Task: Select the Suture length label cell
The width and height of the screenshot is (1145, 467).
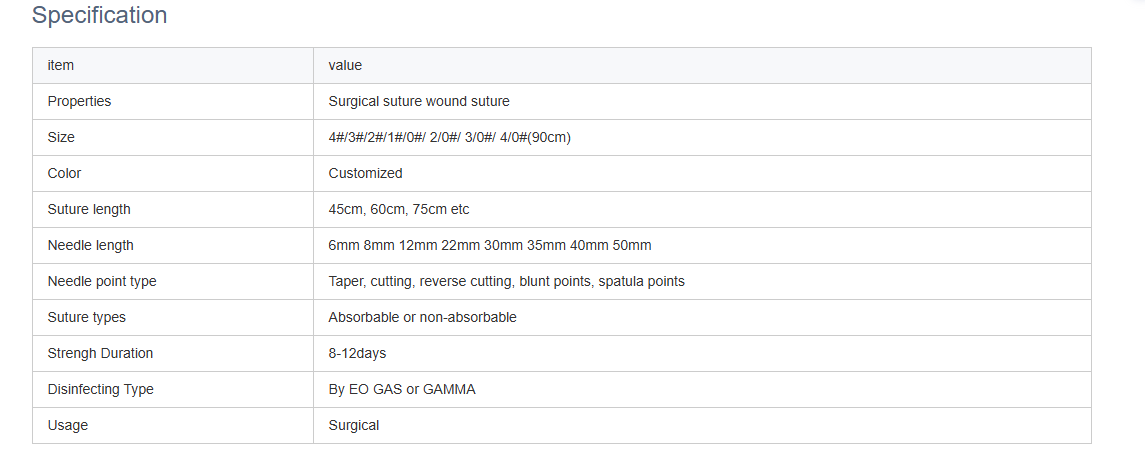Action: point(89,209)
